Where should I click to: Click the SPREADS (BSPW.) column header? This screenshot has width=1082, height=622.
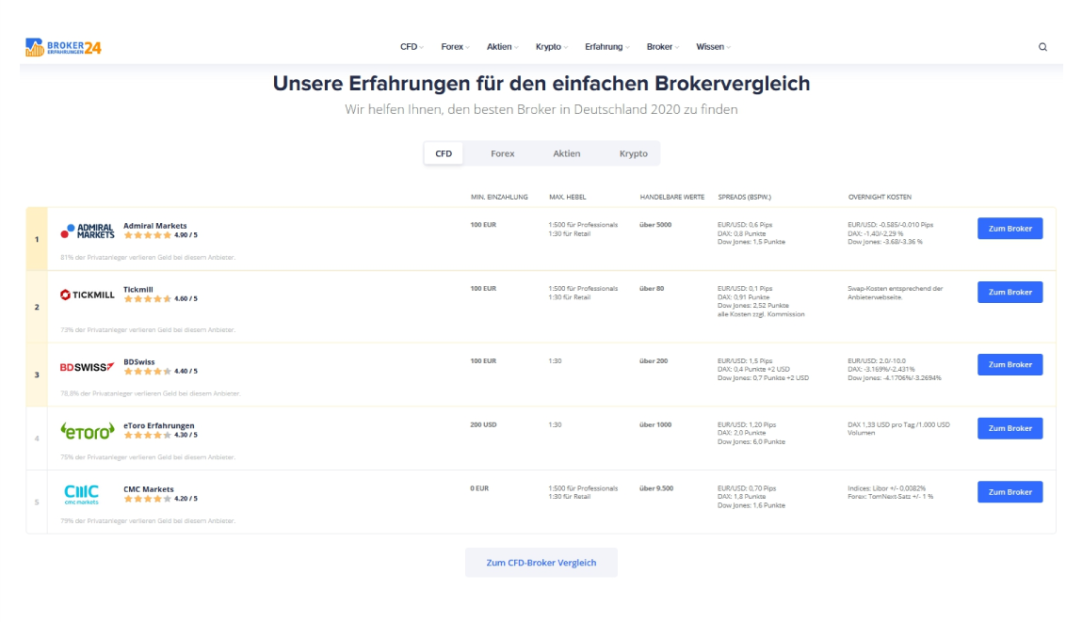pos(745,197)
